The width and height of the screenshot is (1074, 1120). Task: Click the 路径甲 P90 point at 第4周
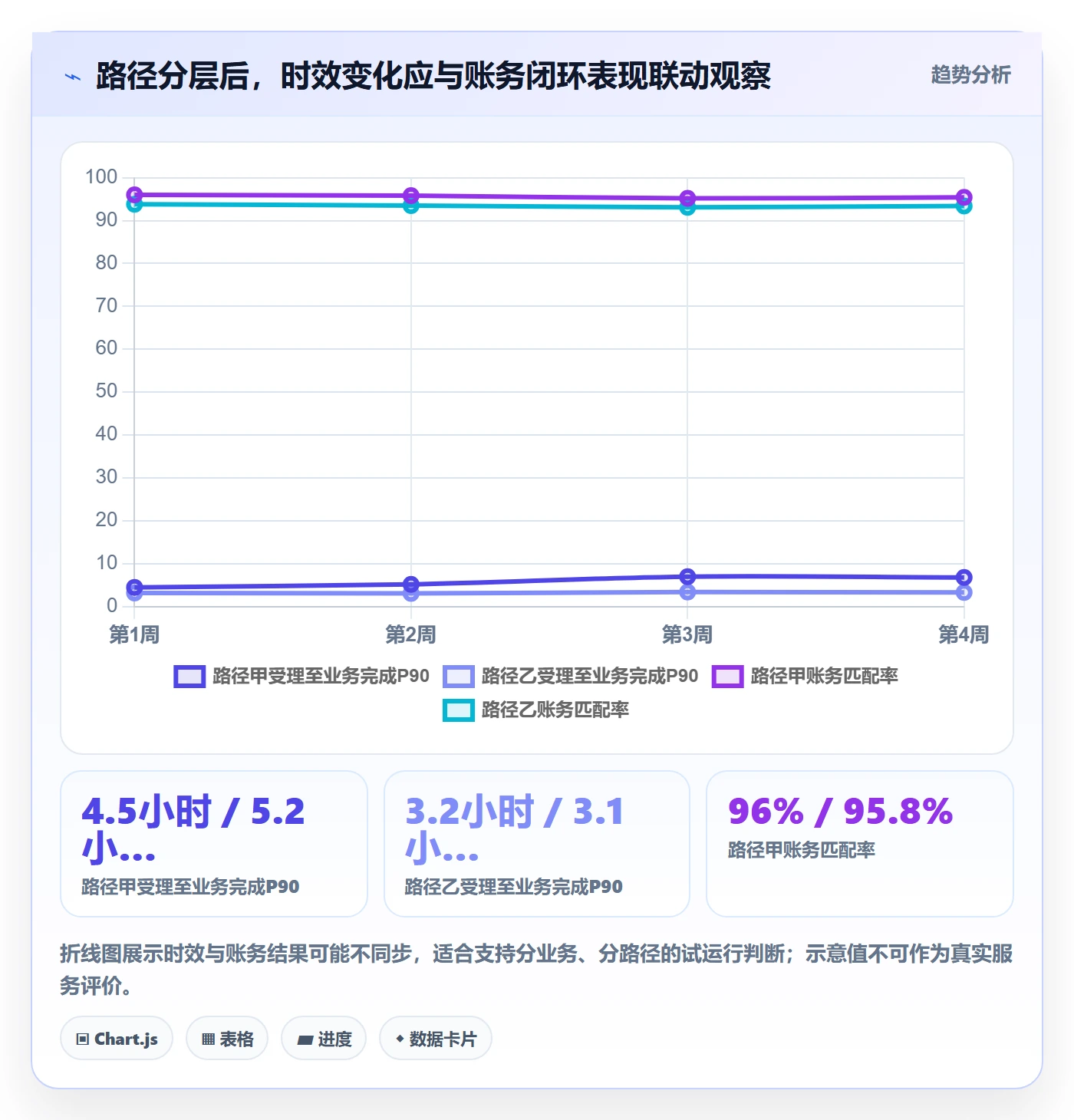[x=964, y=578]
